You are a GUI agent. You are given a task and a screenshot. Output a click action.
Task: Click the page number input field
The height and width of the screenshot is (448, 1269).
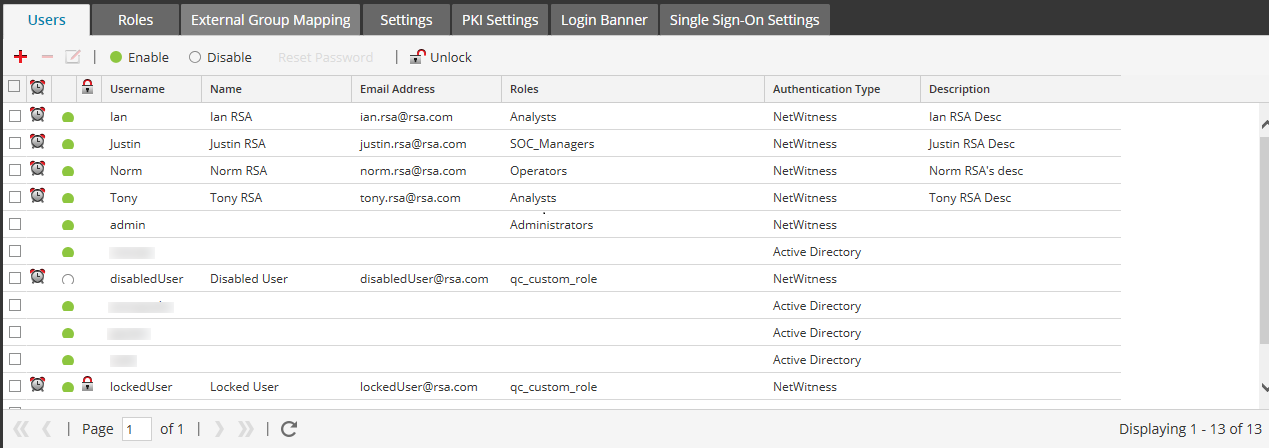137,429
